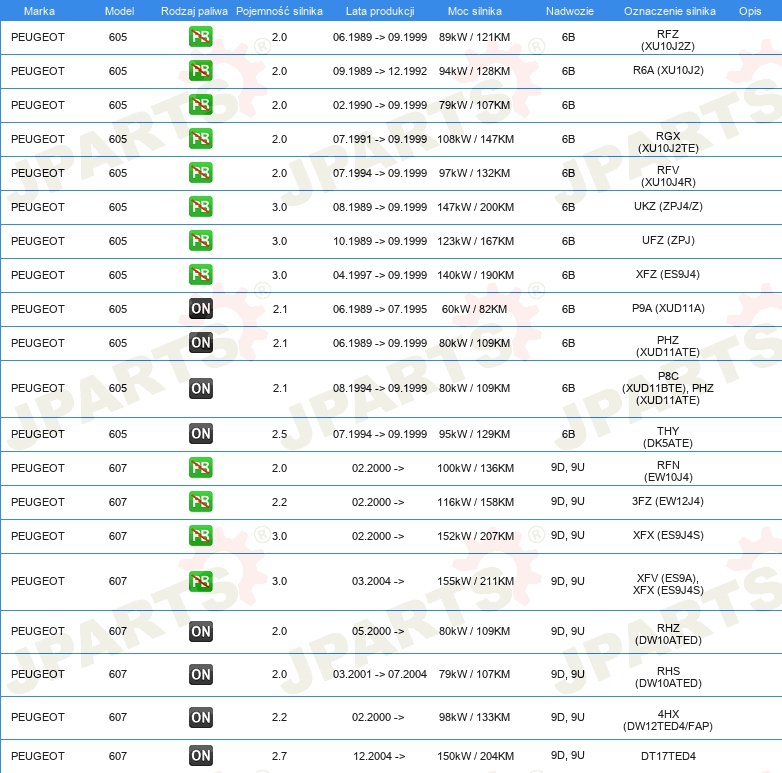Click petrol fuel icon in RFN (EW10J4) row
The image size is (782, 773).
click(200, 468)
